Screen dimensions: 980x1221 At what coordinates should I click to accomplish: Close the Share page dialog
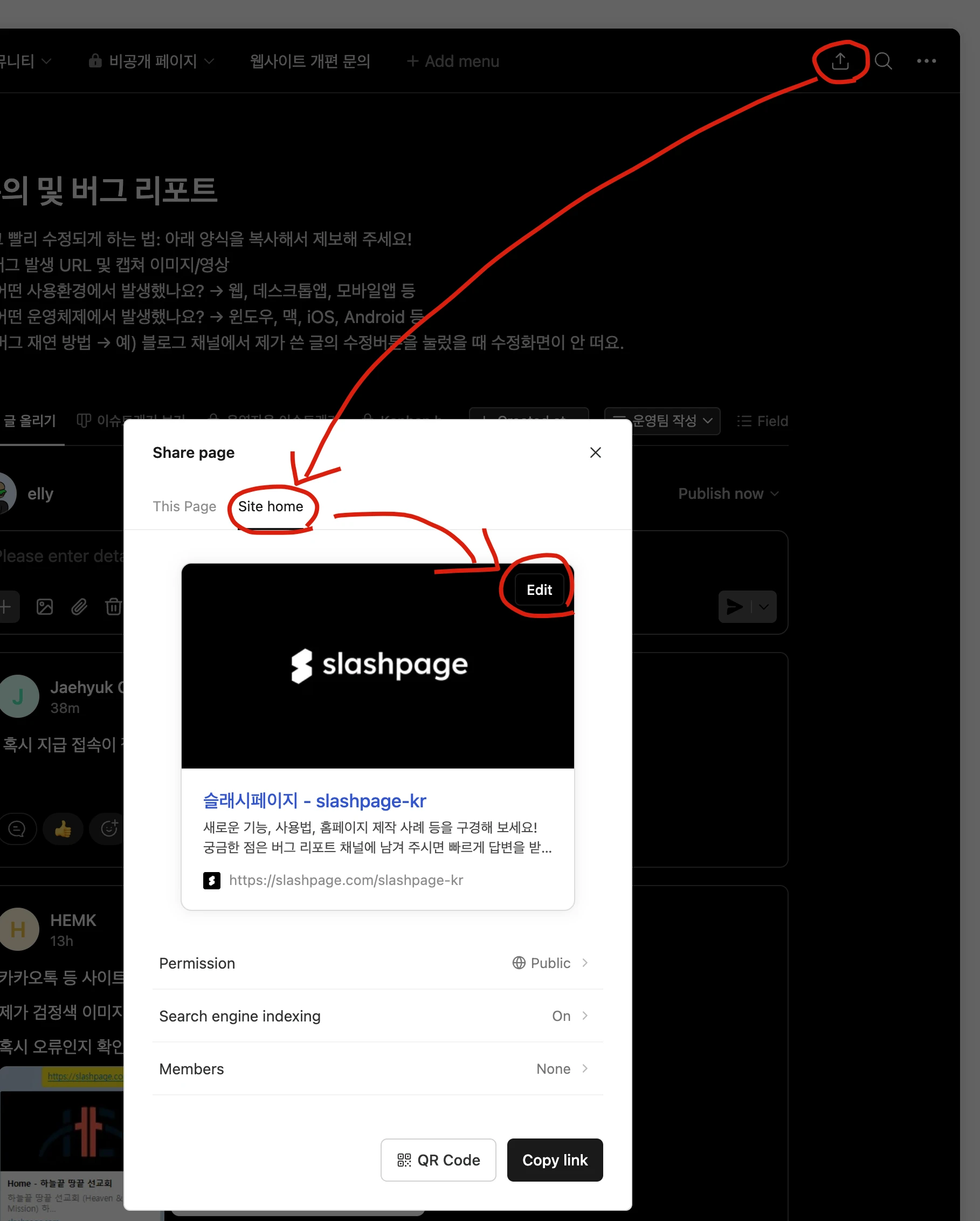pos(595,452)
